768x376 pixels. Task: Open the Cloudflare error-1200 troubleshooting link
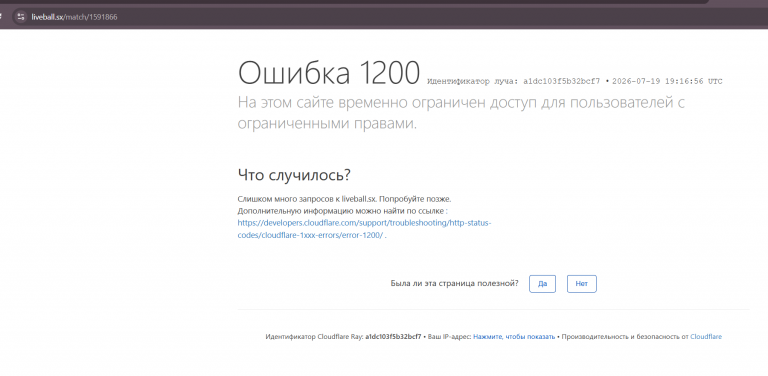(364, 229)
